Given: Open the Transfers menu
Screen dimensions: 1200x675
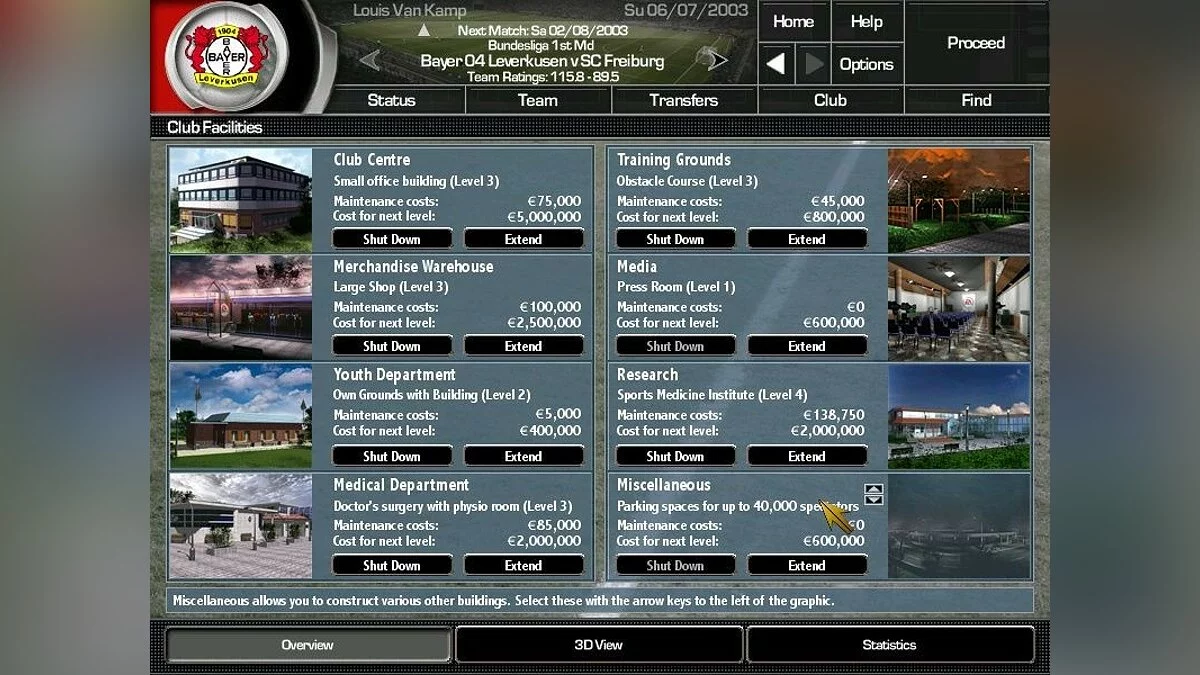Looking at the screenshot, I should [684, 100].
